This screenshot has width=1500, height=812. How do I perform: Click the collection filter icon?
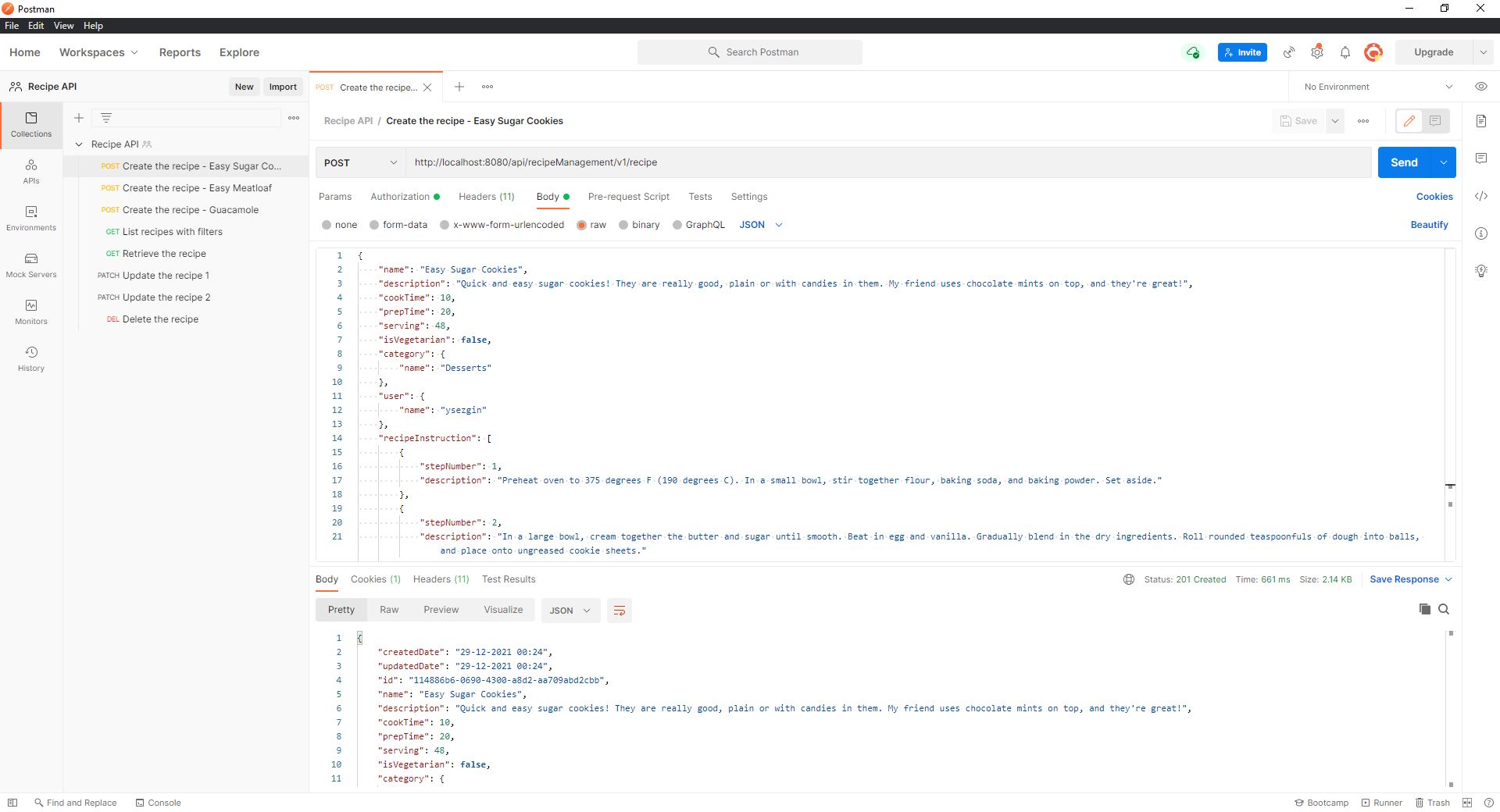[x=106, y=118]
